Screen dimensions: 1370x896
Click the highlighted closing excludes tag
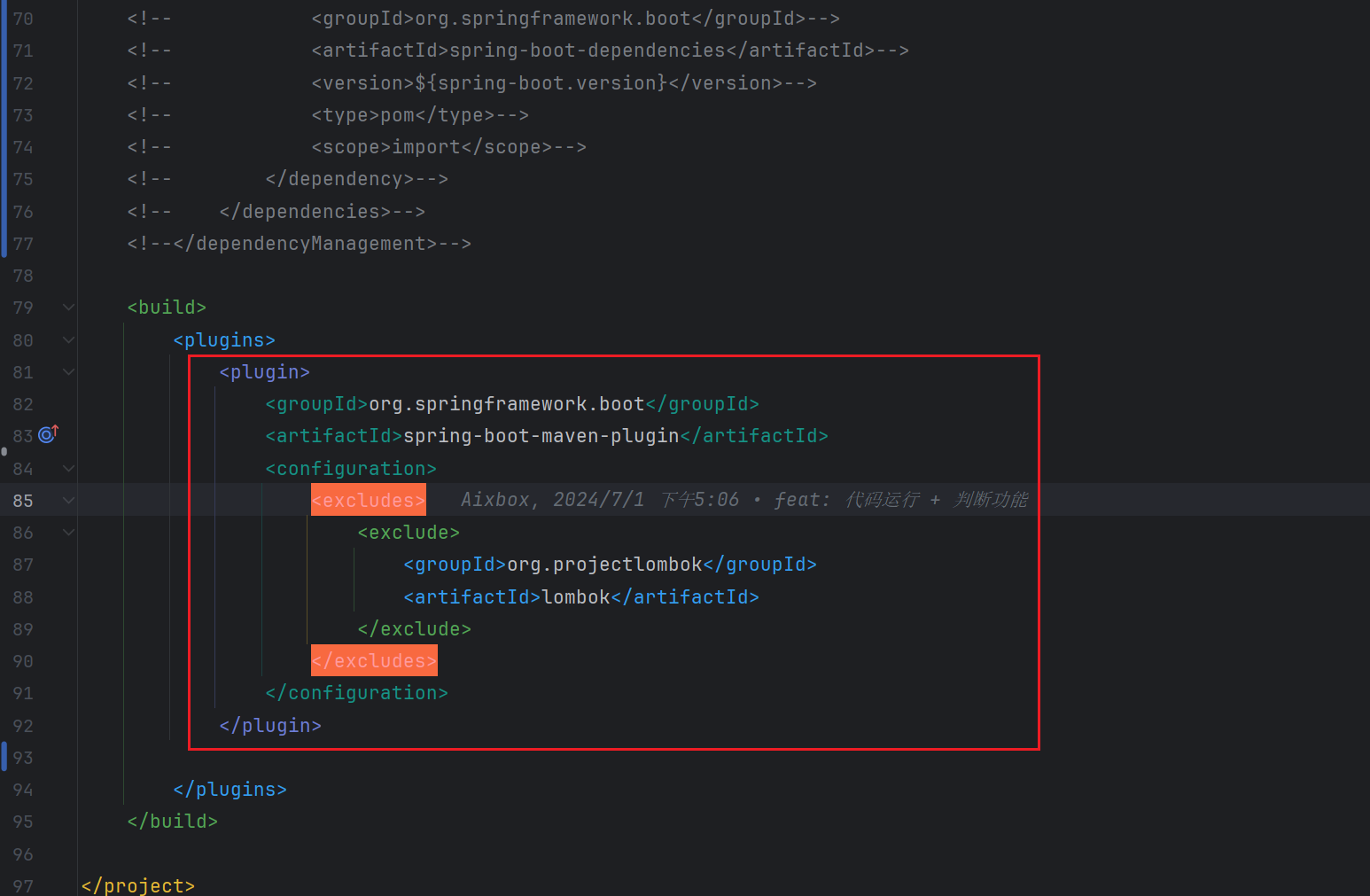tap(374, 661)
